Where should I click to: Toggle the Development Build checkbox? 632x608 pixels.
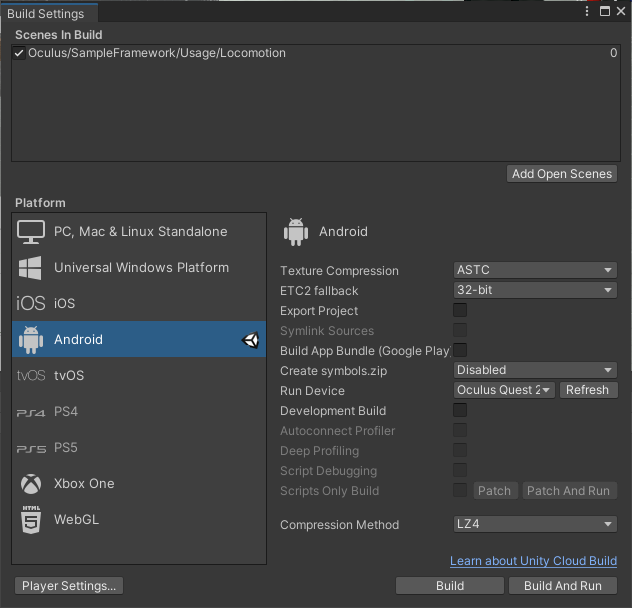(460, 411)
